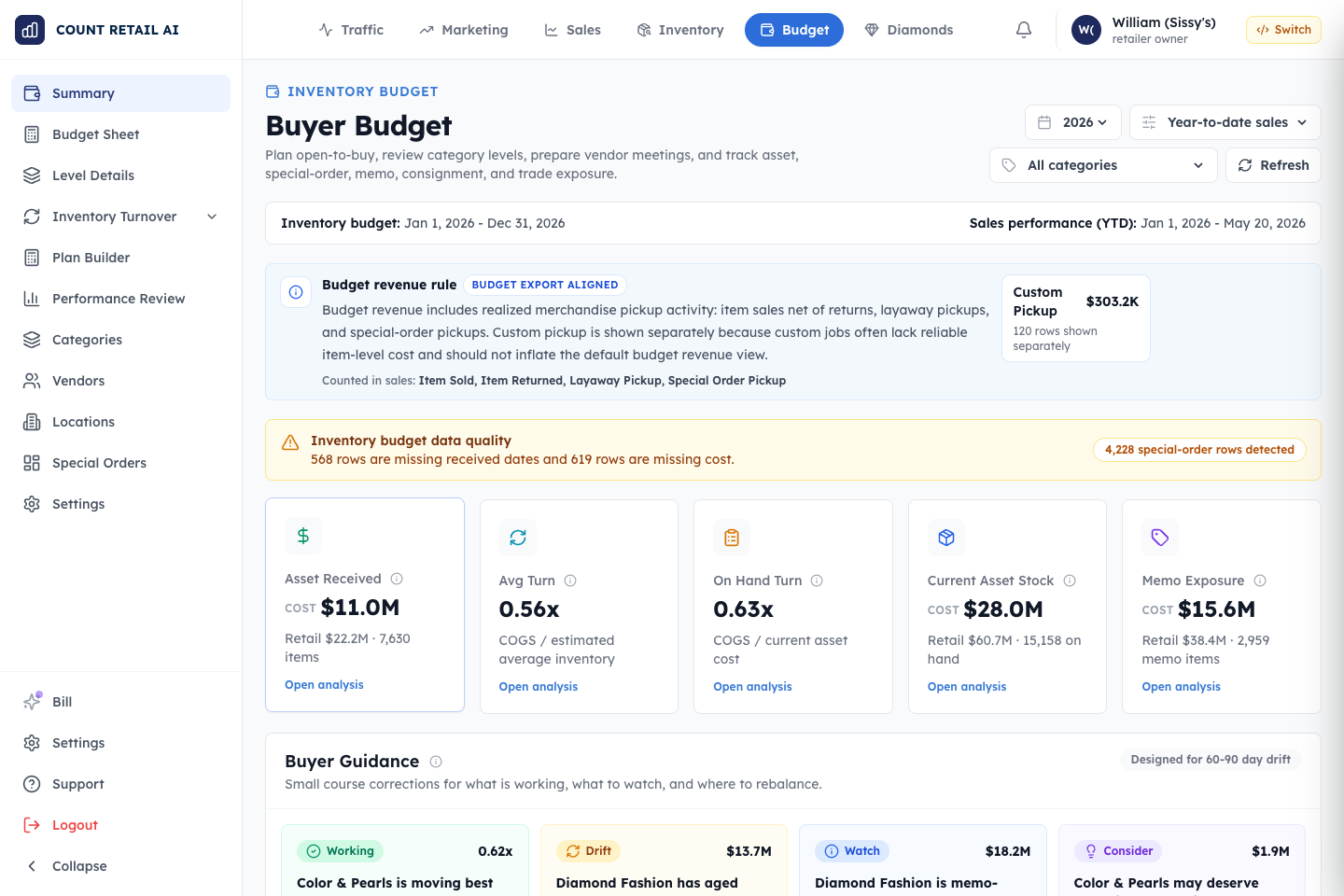Click the Drift guidance badge
The image size is (1344, 896).
point(589,851)
